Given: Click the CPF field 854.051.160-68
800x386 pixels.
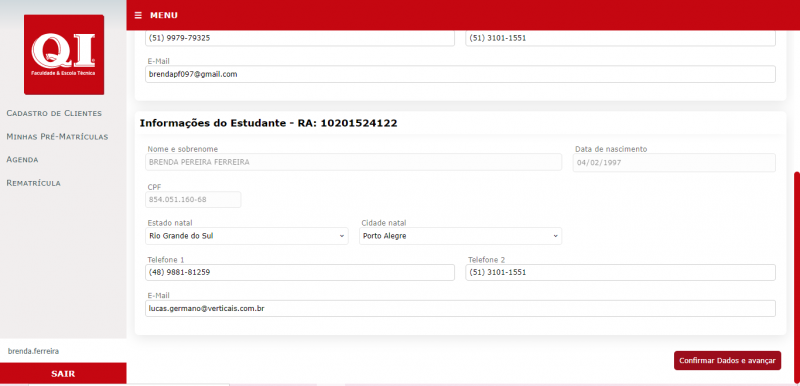Looking at the screenshot, I should 193,199.
